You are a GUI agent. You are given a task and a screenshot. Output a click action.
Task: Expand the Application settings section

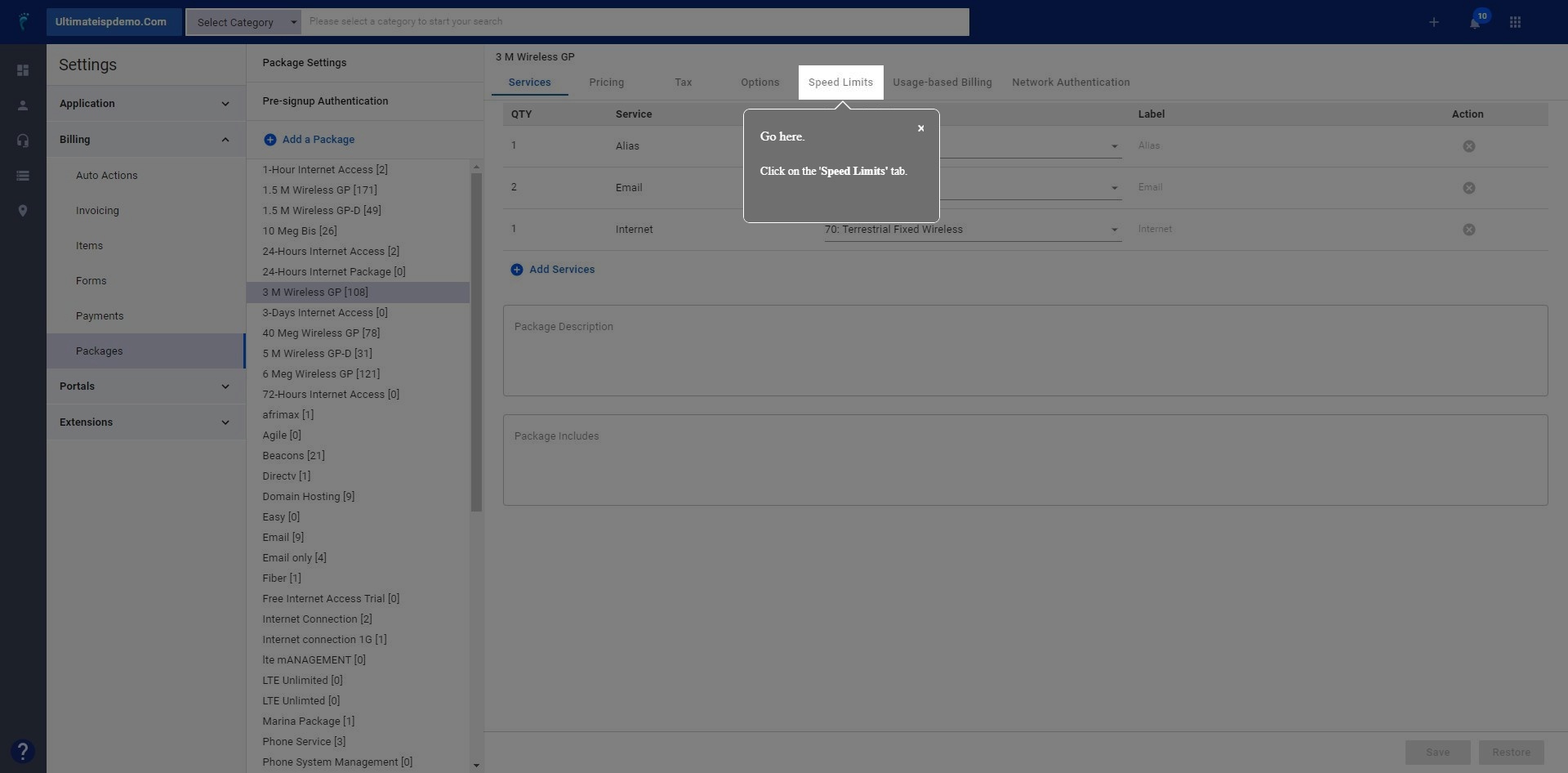[x=146, y=104]
